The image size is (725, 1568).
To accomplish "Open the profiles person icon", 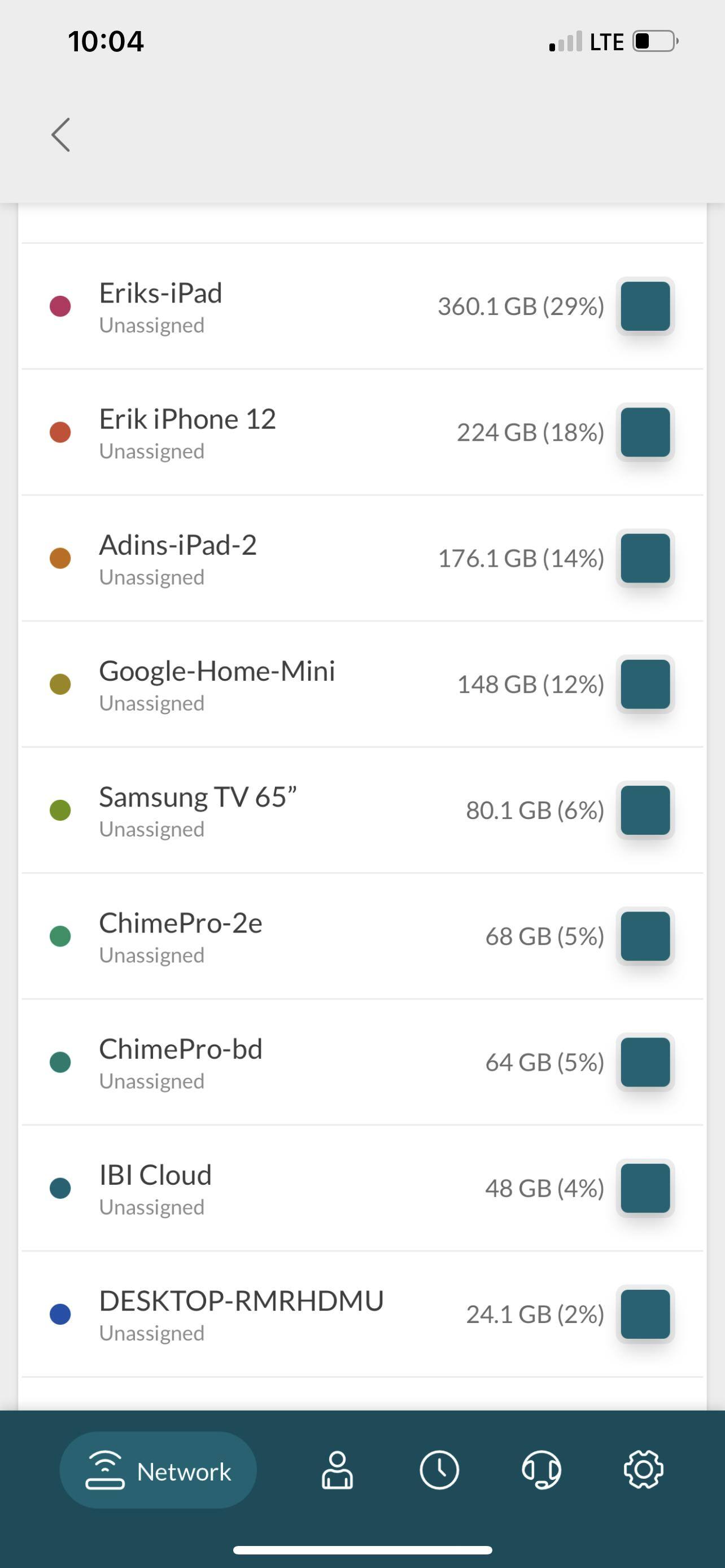I will 337,1470.
